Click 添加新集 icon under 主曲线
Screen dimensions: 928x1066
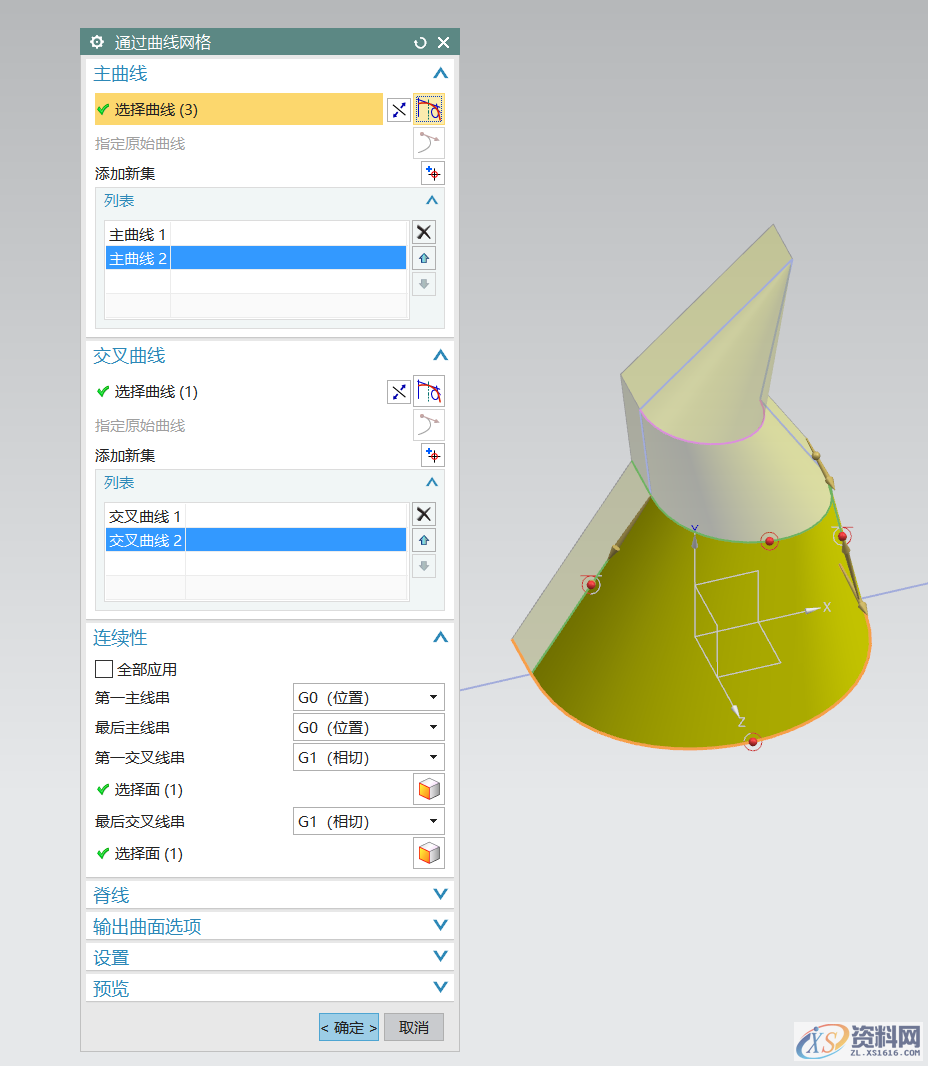point(432,173)
